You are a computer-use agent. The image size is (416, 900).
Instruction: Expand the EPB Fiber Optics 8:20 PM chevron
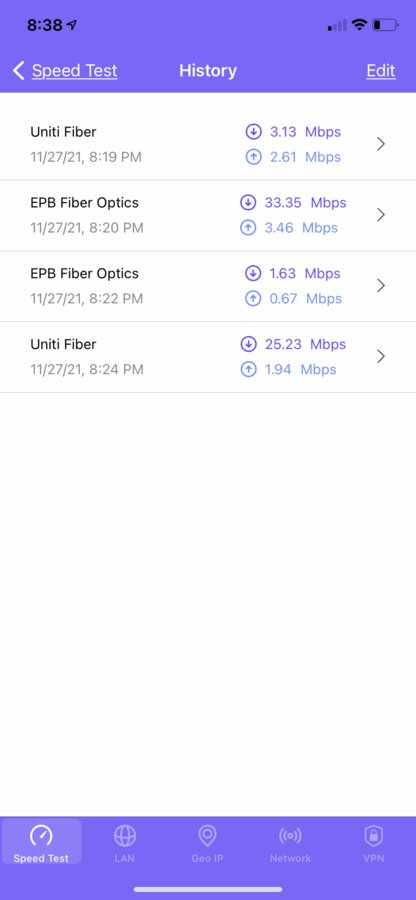click(380, 215)
